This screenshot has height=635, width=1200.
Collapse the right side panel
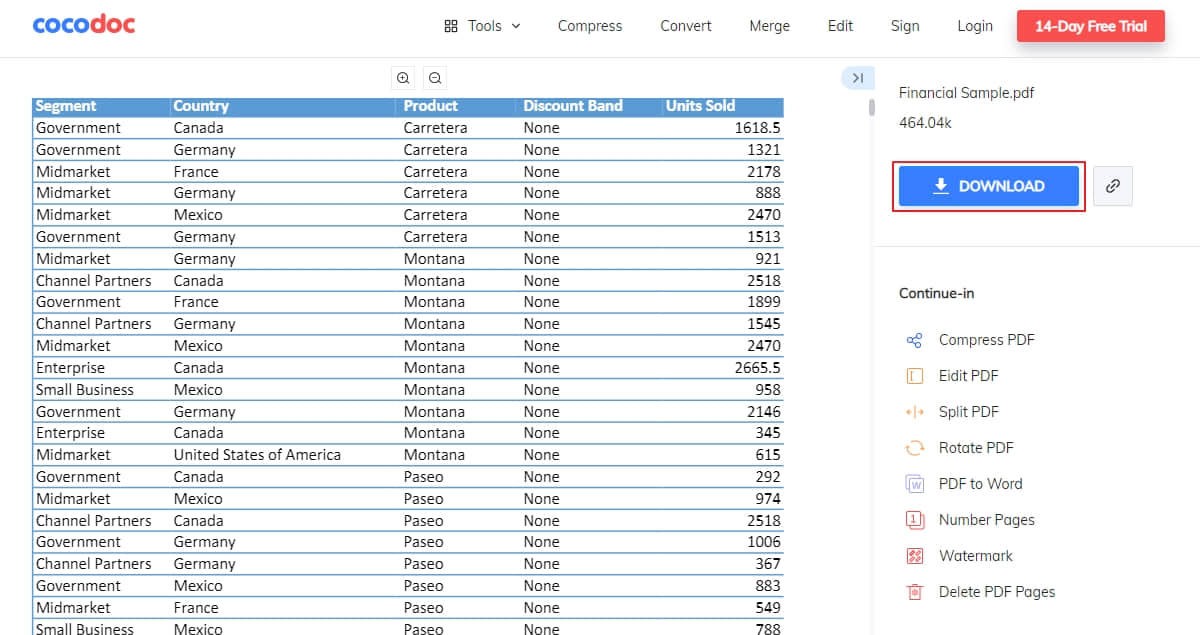(x=857, y=77)
